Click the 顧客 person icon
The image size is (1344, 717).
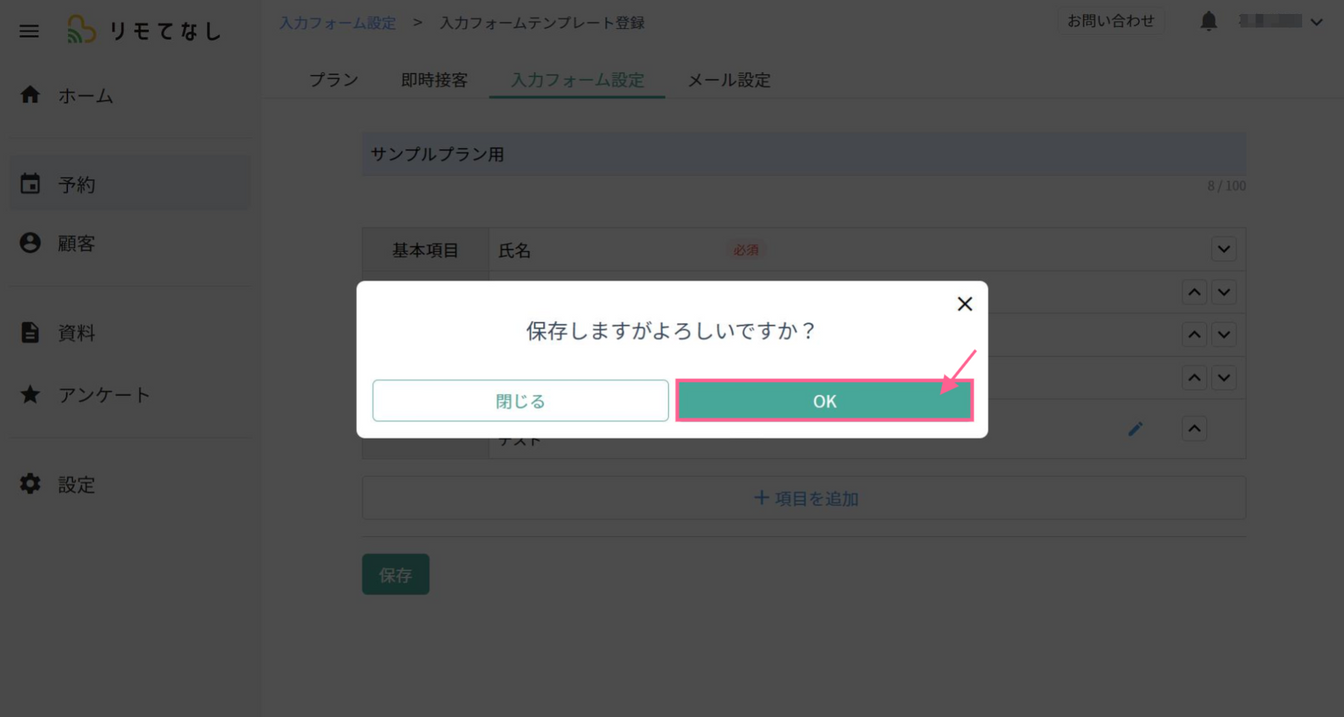click(30, 243)
